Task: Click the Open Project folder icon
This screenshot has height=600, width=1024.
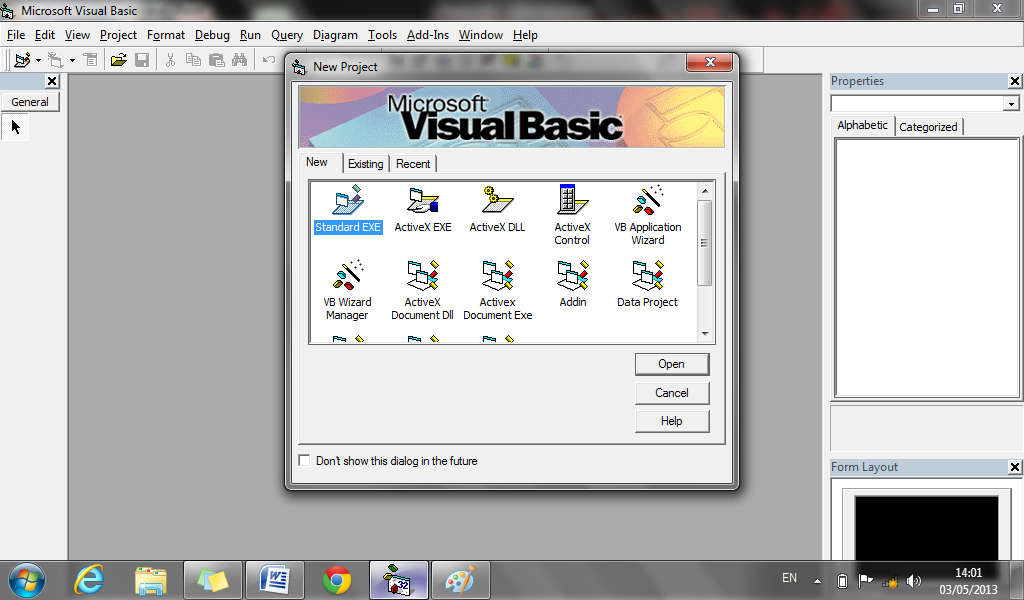Action: (118, 60)
